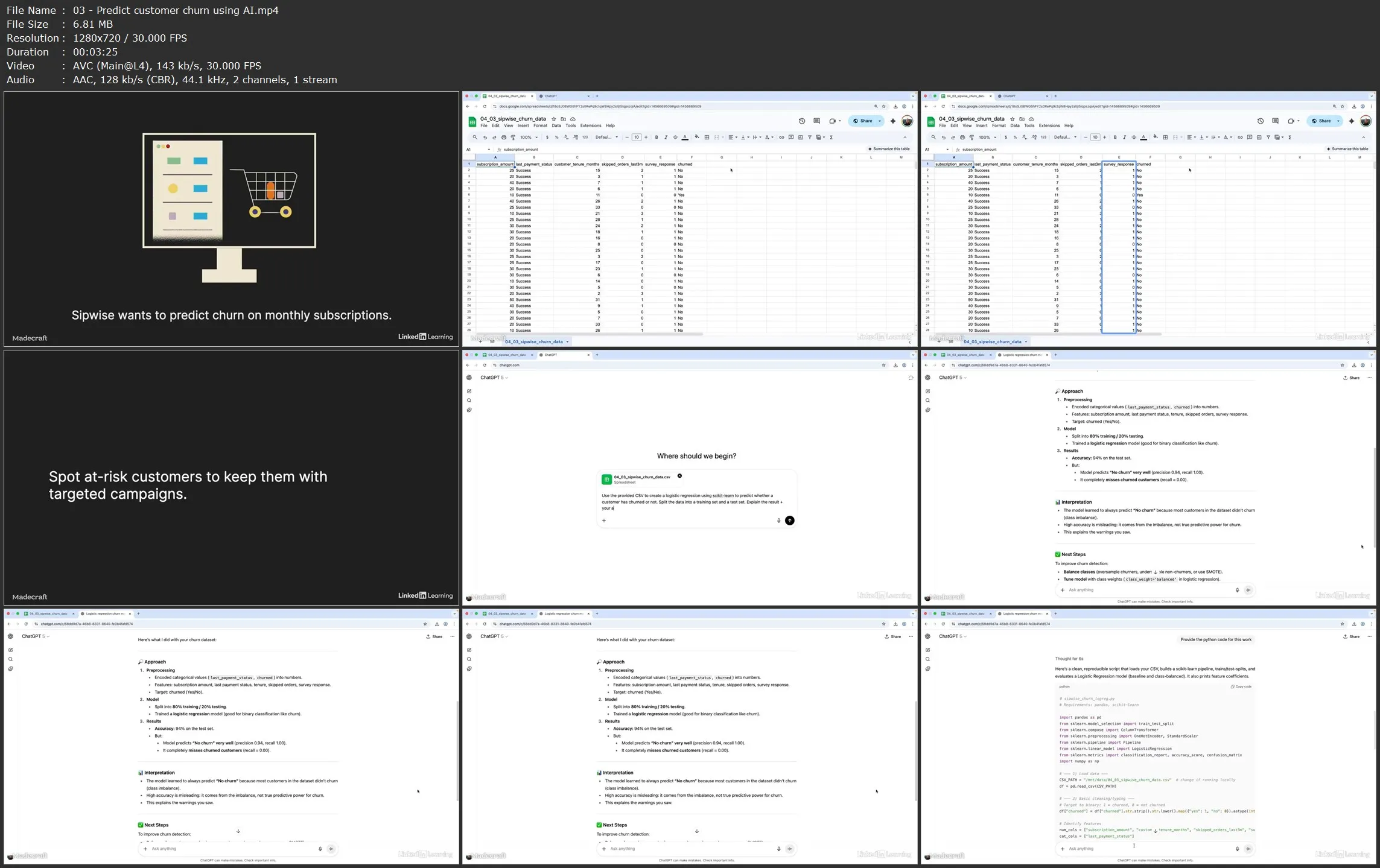
Task: Open version history in the sheet with column E selected
Action: point(1260,121)
